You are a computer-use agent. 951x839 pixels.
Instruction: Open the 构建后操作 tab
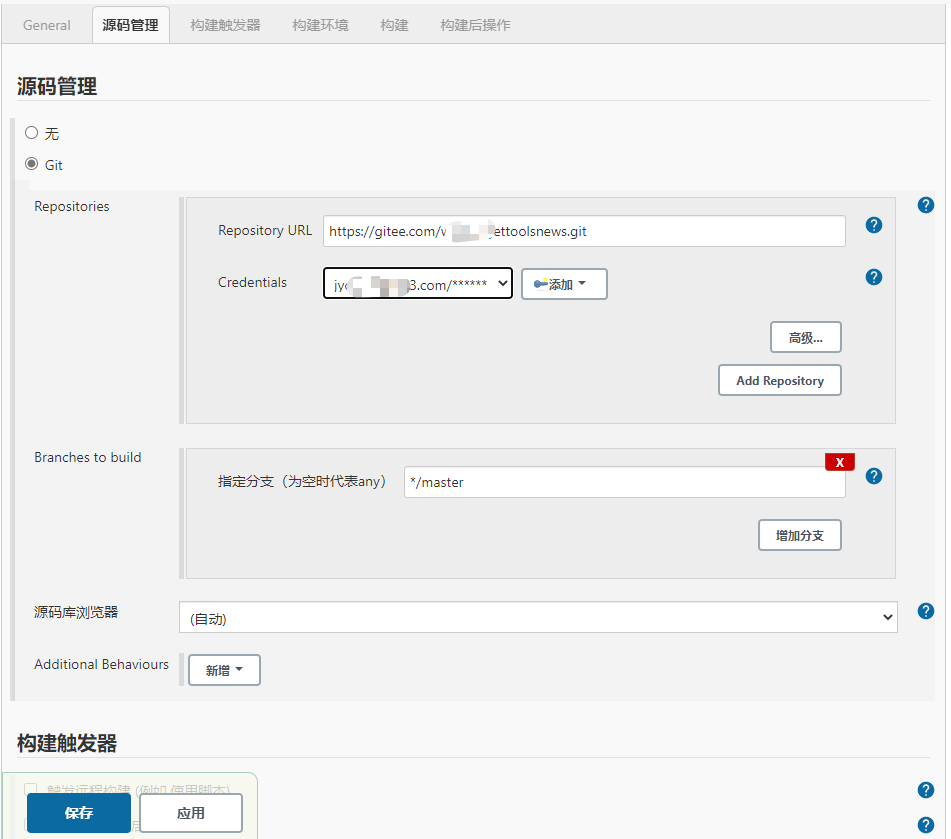pos(475,25)
